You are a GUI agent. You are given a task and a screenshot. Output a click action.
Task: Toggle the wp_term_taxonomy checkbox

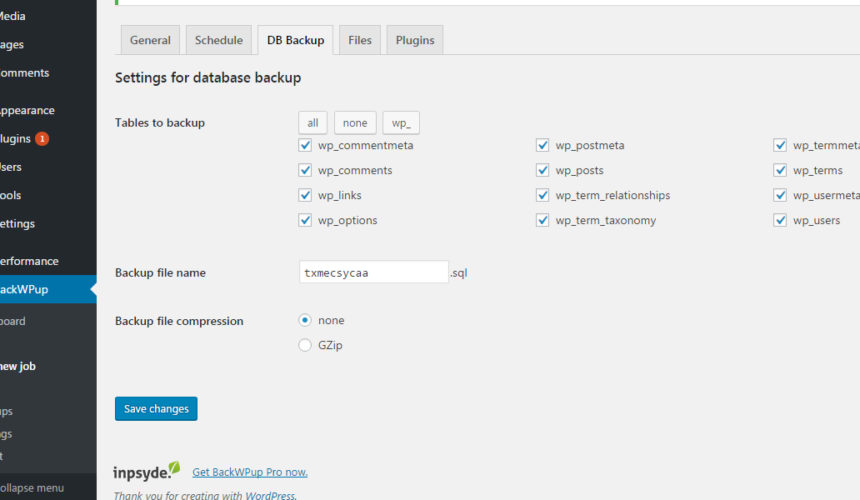[x=542, y=220]
